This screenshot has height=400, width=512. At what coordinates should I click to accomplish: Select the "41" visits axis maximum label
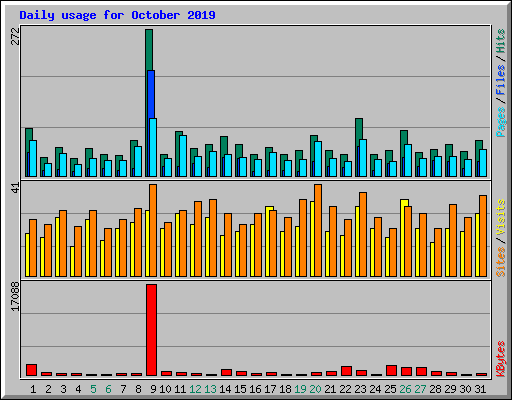click(15, 188)
